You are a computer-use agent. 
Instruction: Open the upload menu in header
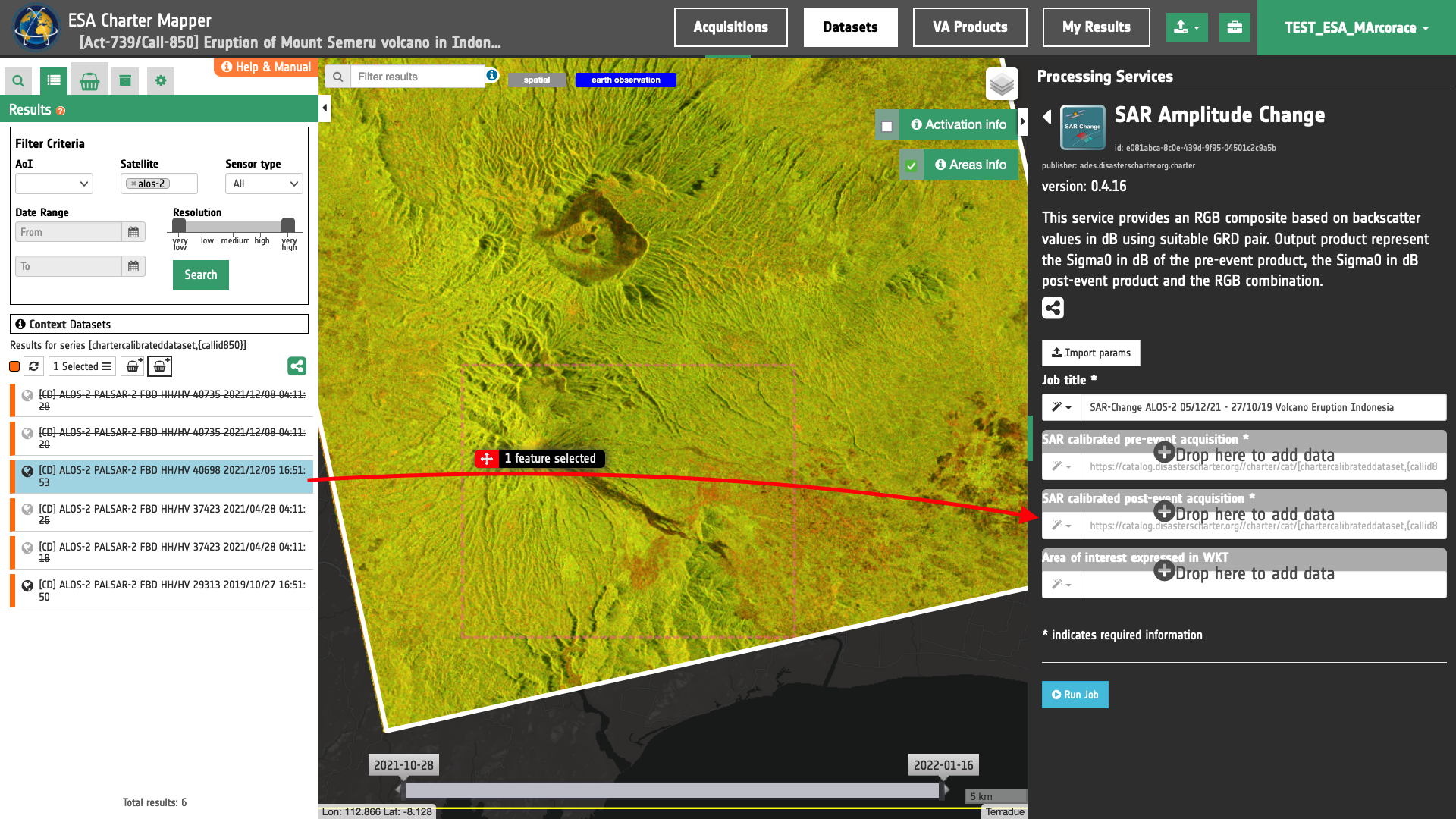[1187, 27]
